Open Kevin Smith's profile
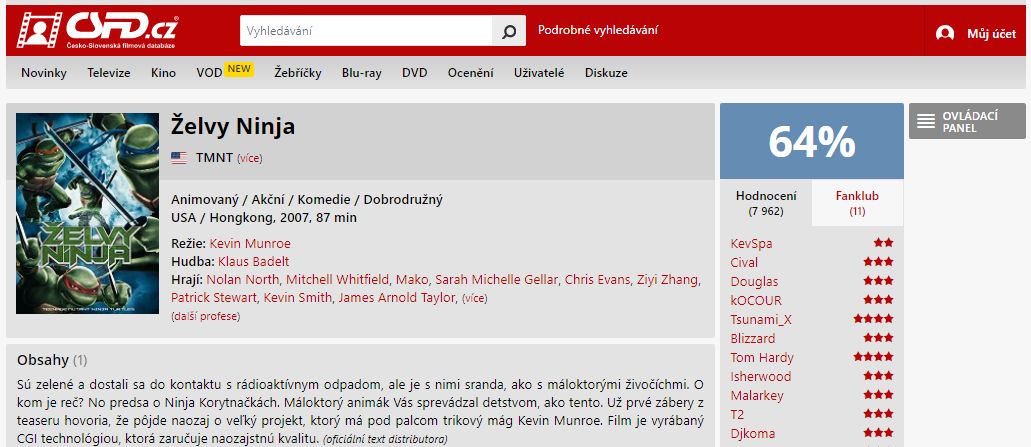1031x447 pixels. [x=298, y=298]
